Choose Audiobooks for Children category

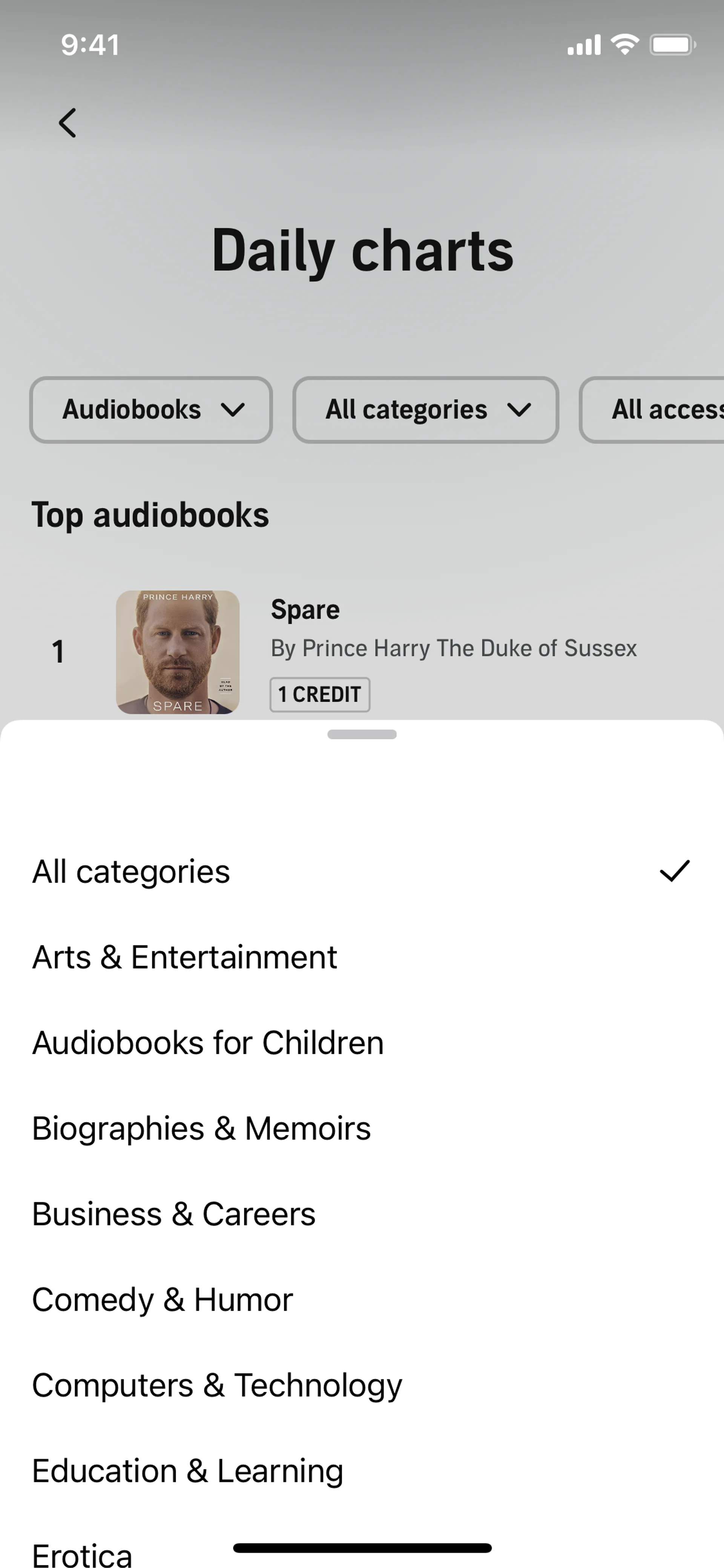coord(208,1043)
